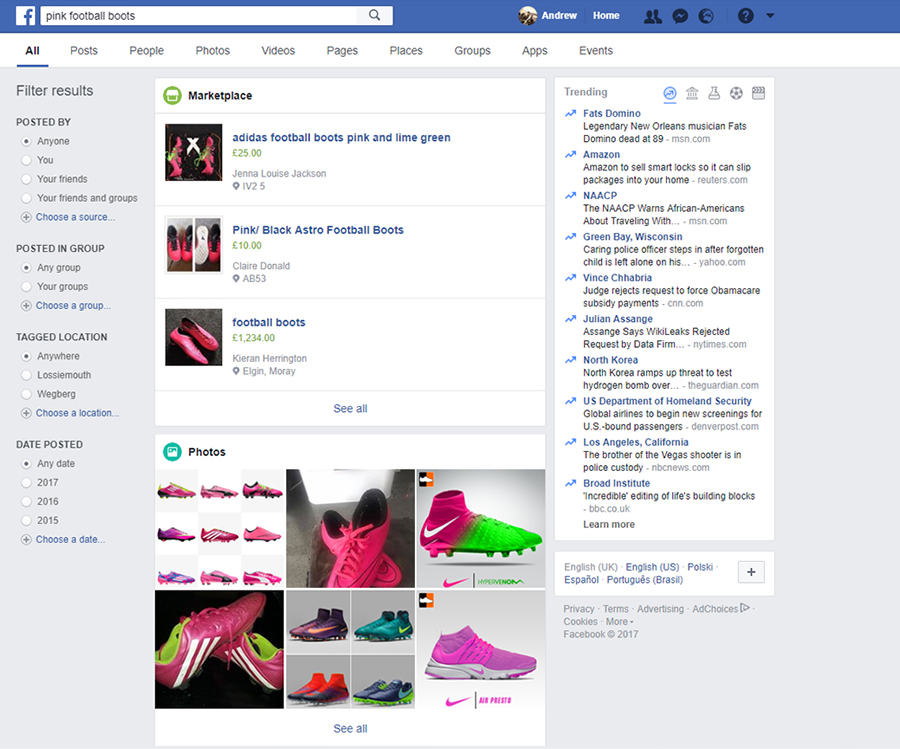
Task: Click the Marketplace section icon
Action: 172,95
